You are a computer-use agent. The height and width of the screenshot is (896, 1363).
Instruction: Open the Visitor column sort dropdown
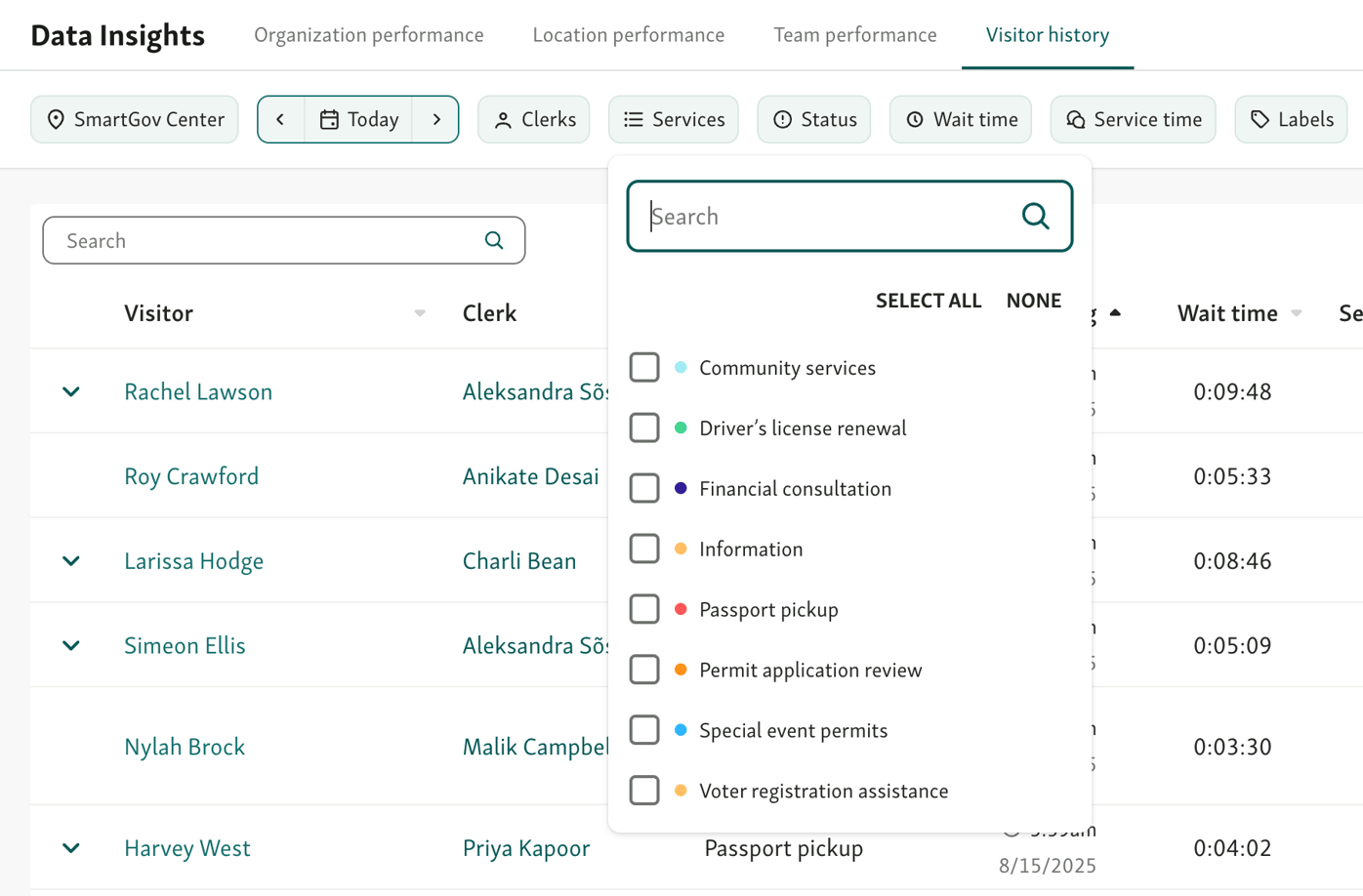(420, 313)
